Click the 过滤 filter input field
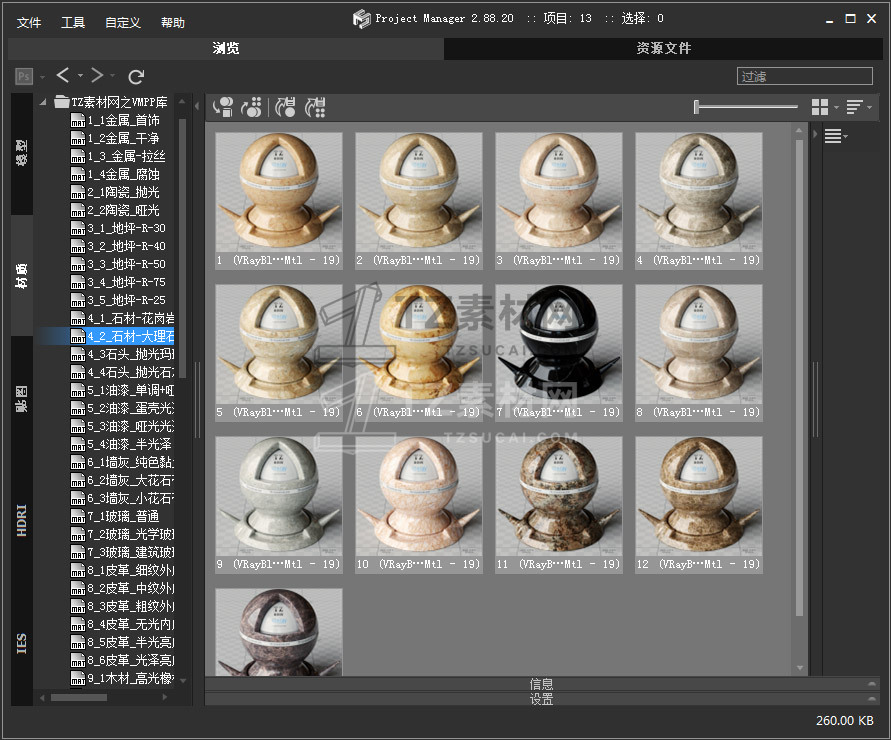This screenshot has height=740, width=891. [805, 76]
